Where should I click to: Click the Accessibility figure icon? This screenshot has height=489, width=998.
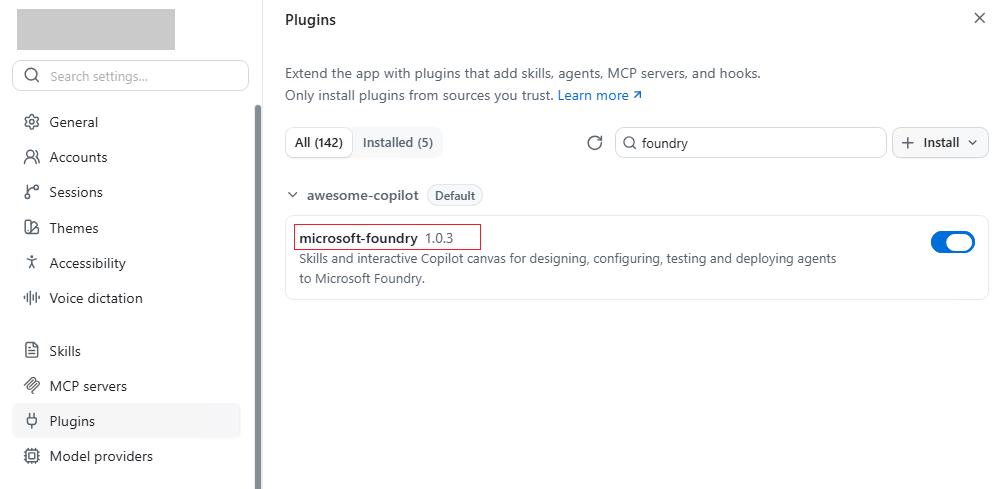coord(31,263)
